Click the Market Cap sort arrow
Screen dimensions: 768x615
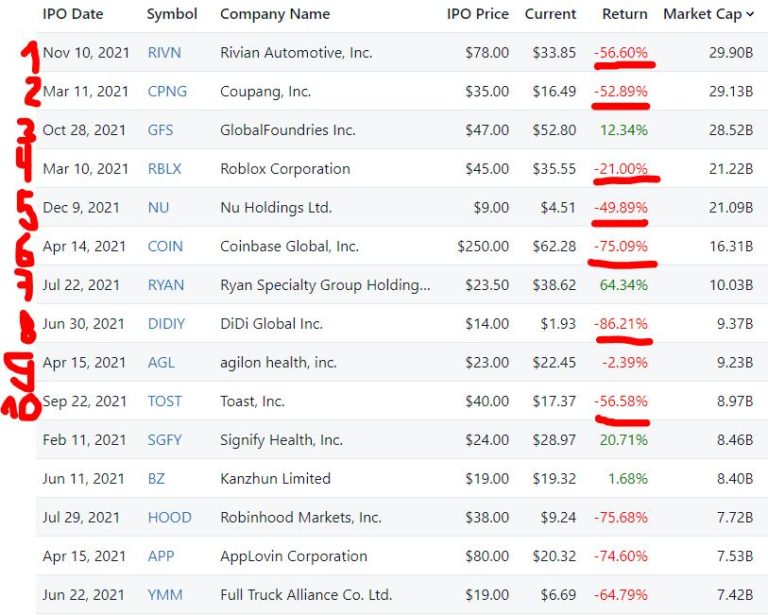749,15
